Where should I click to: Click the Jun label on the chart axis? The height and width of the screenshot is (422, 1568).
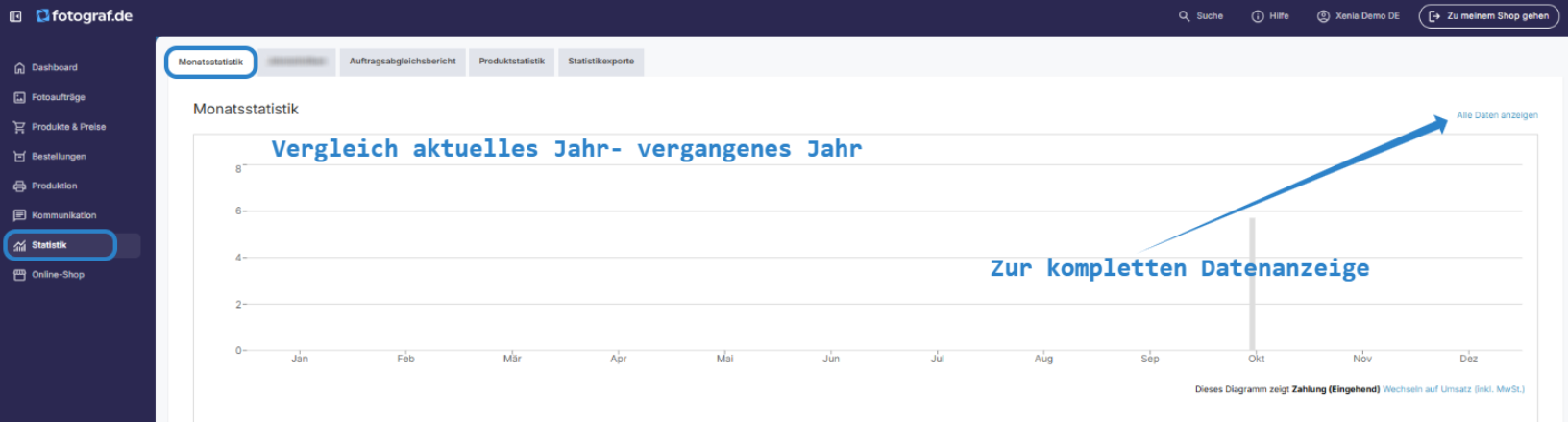pyautogui.click(x=831, y=359)
